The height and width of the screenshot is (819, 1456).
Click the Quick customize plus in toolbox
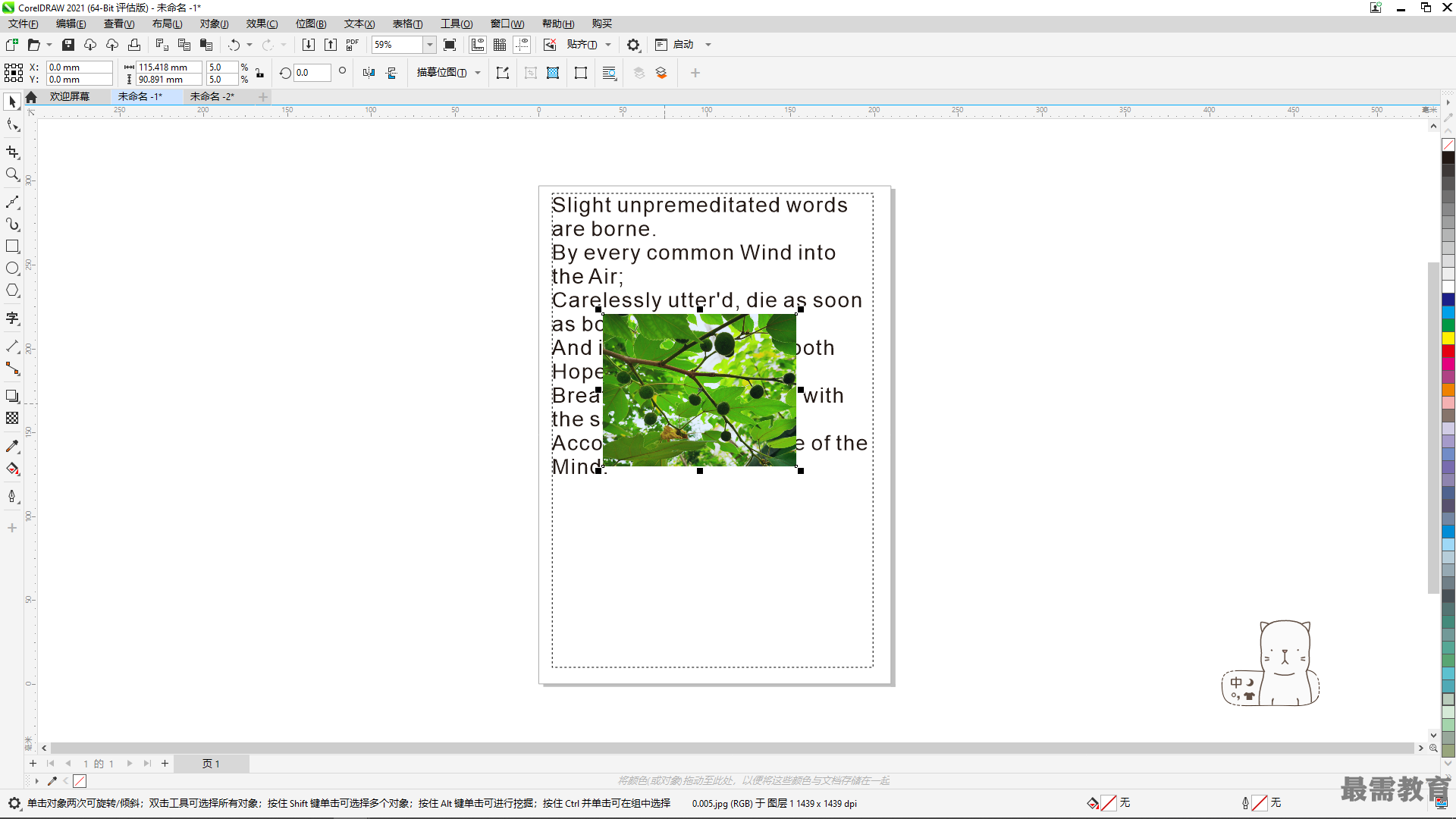pos(12,528)
